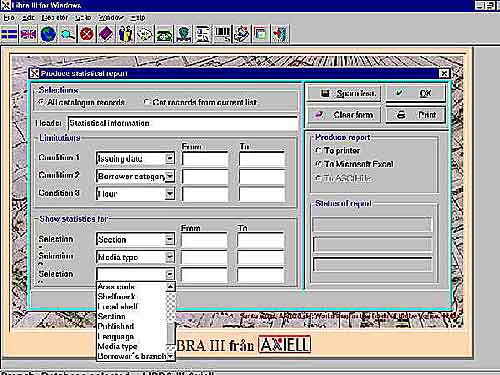The width and height of the screenshot is (500, 375).
Task: Click the Print button
Action: pos(416,115)
